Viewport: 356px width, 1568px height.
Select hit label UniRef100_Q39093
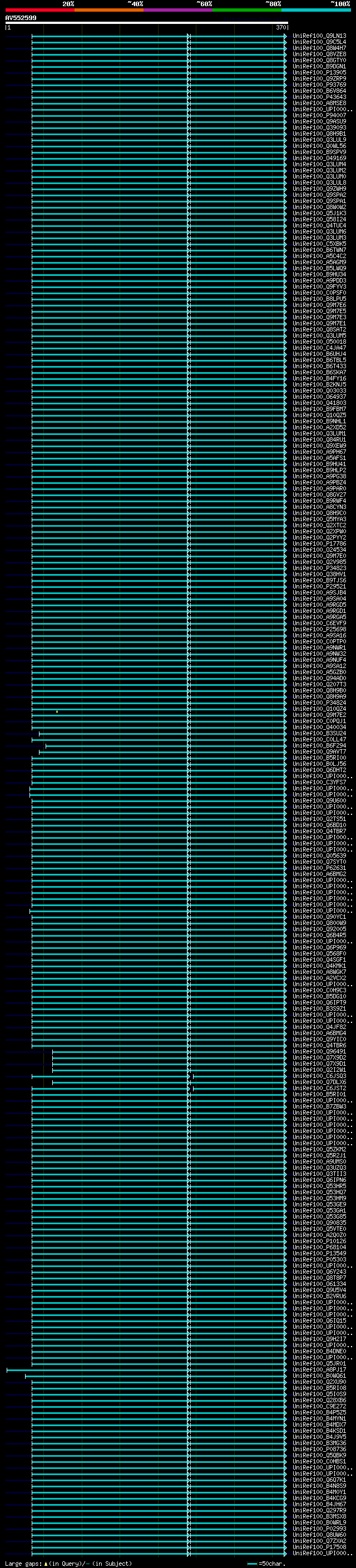tap(319, 127)
